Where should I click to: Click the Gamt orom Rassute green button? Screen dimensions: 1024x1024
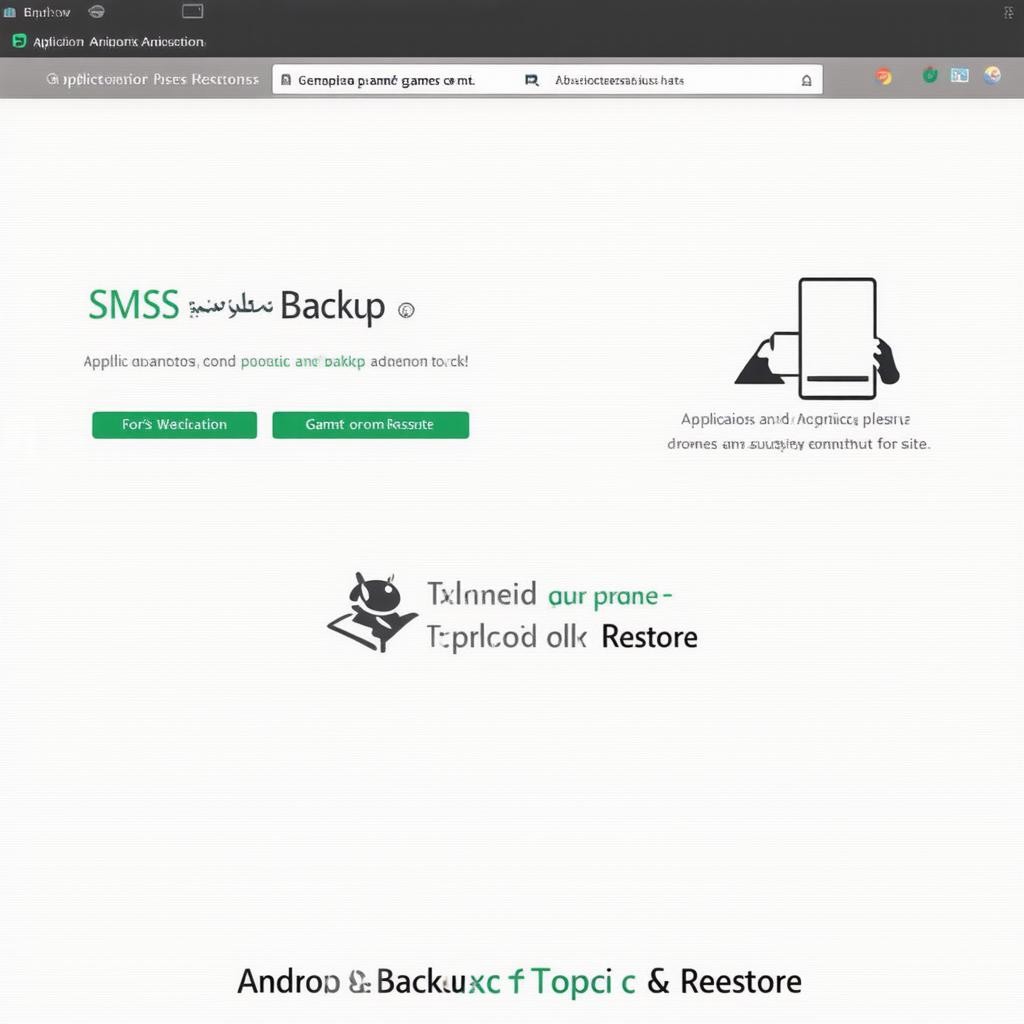pyautogui.click(x=370, y=424)
